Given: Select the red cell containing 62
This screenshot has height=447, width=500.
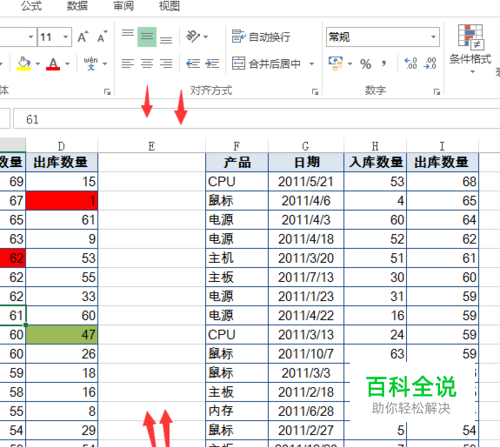Looking at the screenshot, I should [x=13, y=258].
